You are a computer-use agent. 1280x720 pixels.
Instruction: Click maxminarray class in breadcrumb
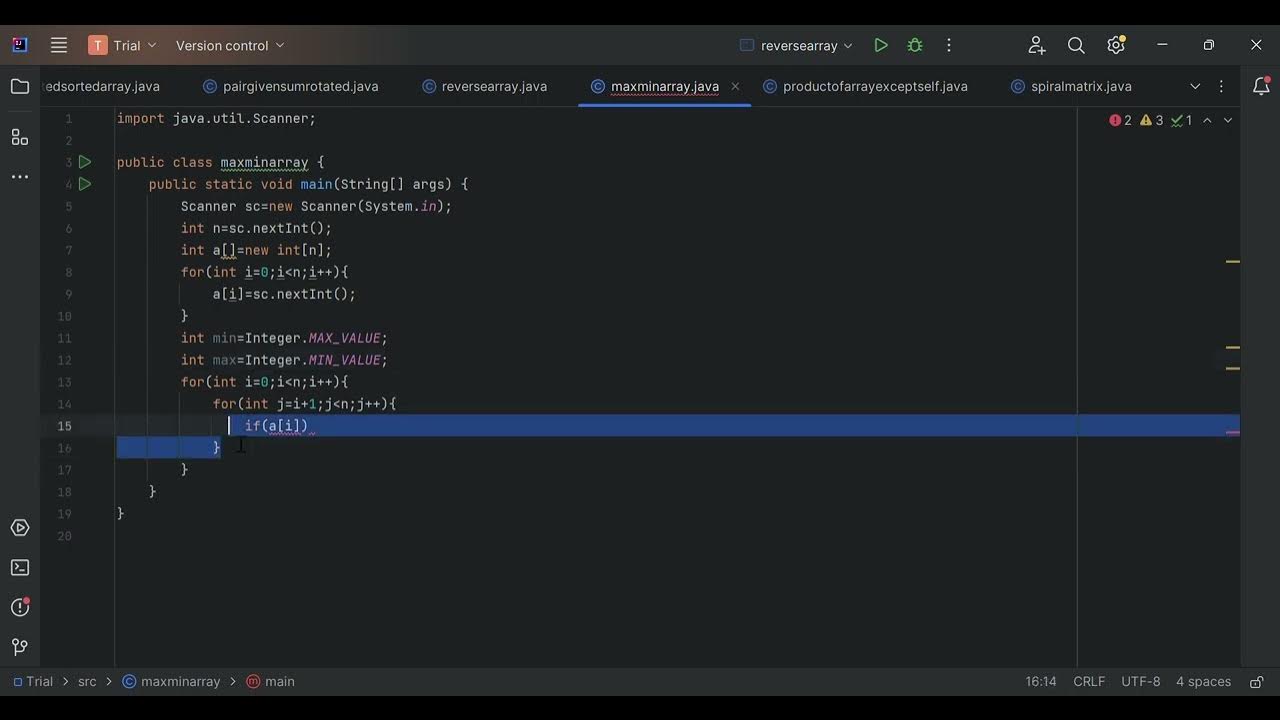[171, 682]
